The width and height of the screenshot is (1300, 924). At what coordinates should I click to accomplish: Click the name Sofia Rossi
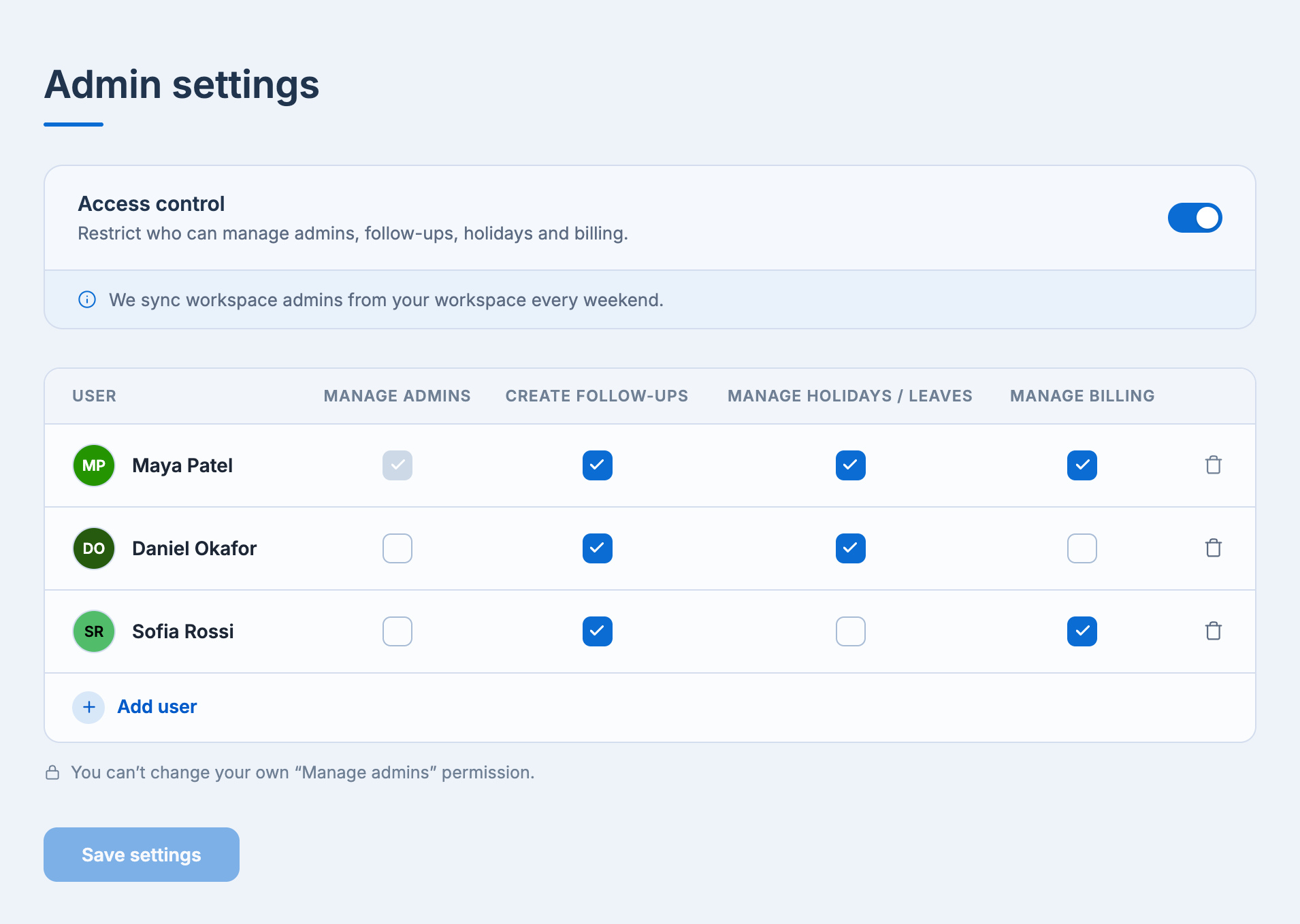pyautogui.click(x=183, y=631)
